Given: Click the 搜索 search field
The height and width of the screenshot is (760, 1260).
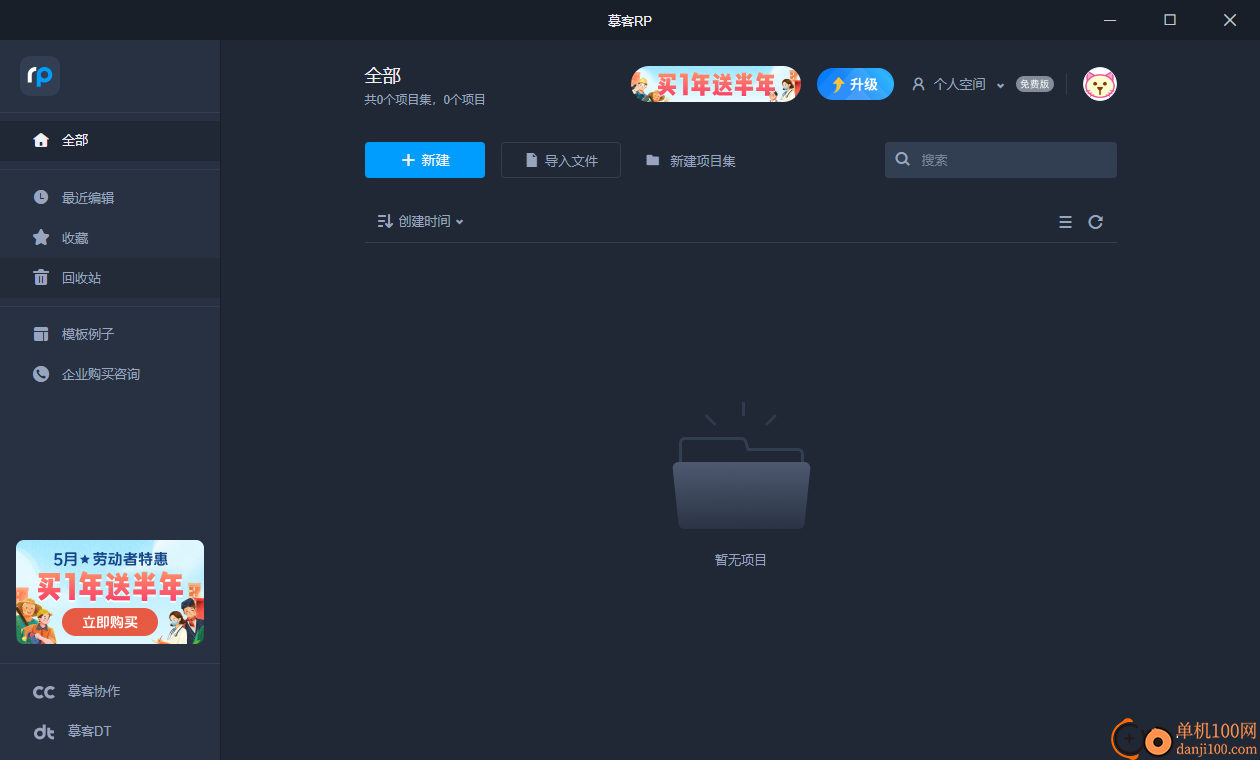Looking at the screenshot, I should (x=1001, y=160).
